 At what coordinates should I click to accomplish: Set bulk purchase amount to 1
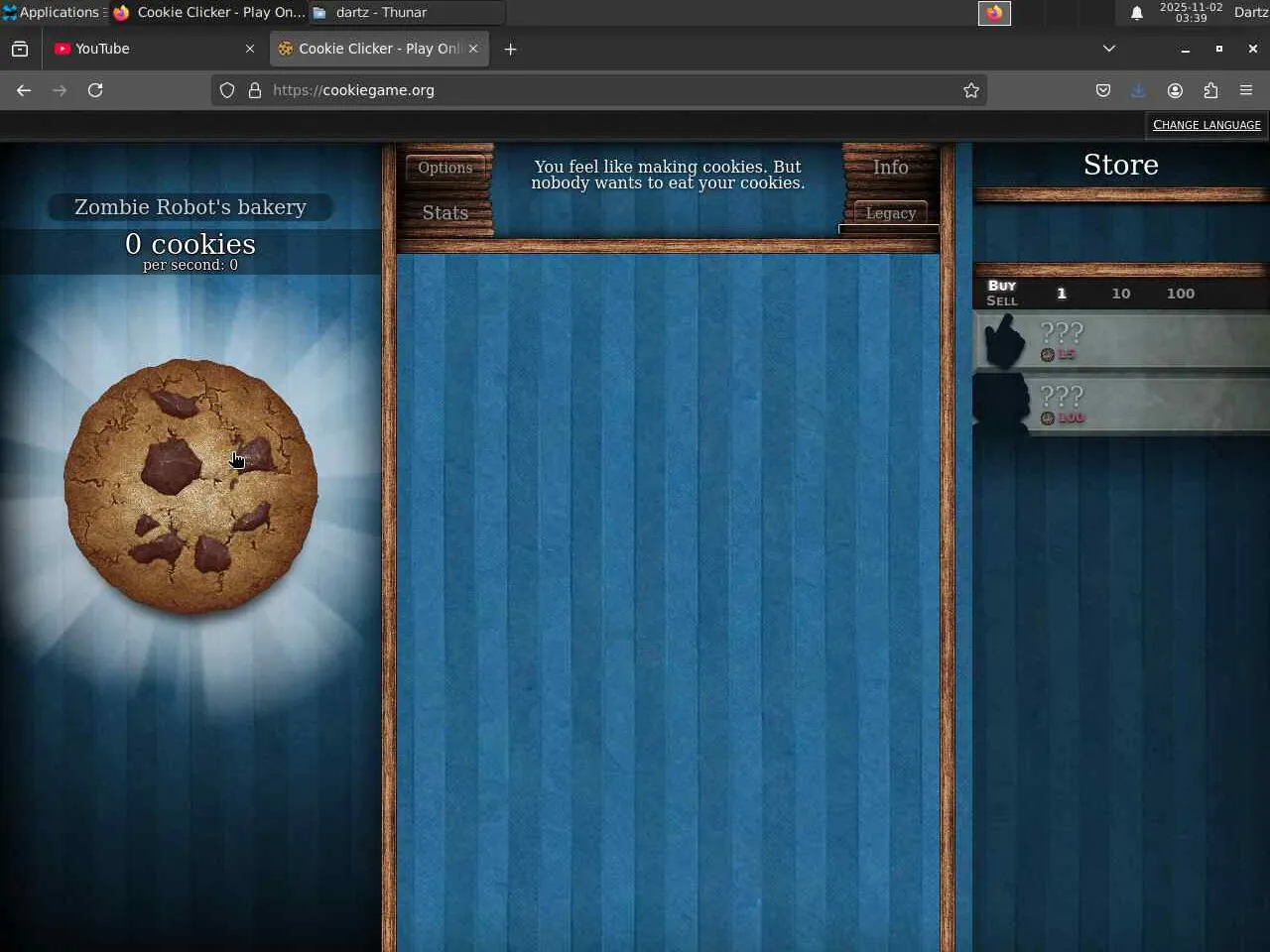[1062, 294]
